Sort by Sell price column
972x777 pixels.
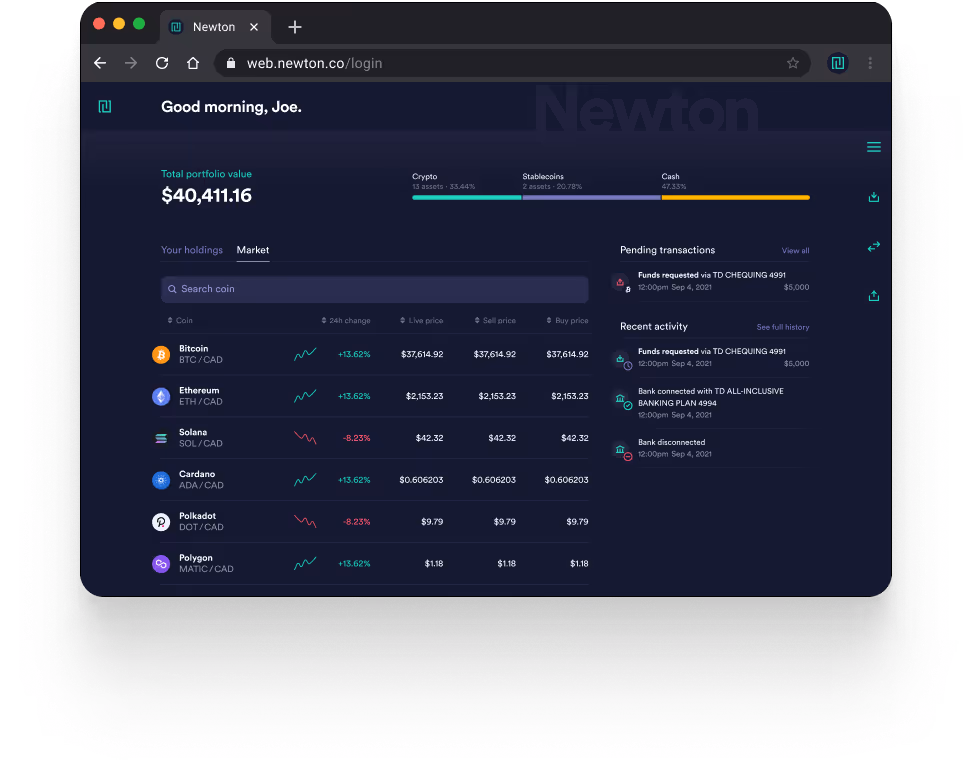pyautogui.click(x=495, y=321)
